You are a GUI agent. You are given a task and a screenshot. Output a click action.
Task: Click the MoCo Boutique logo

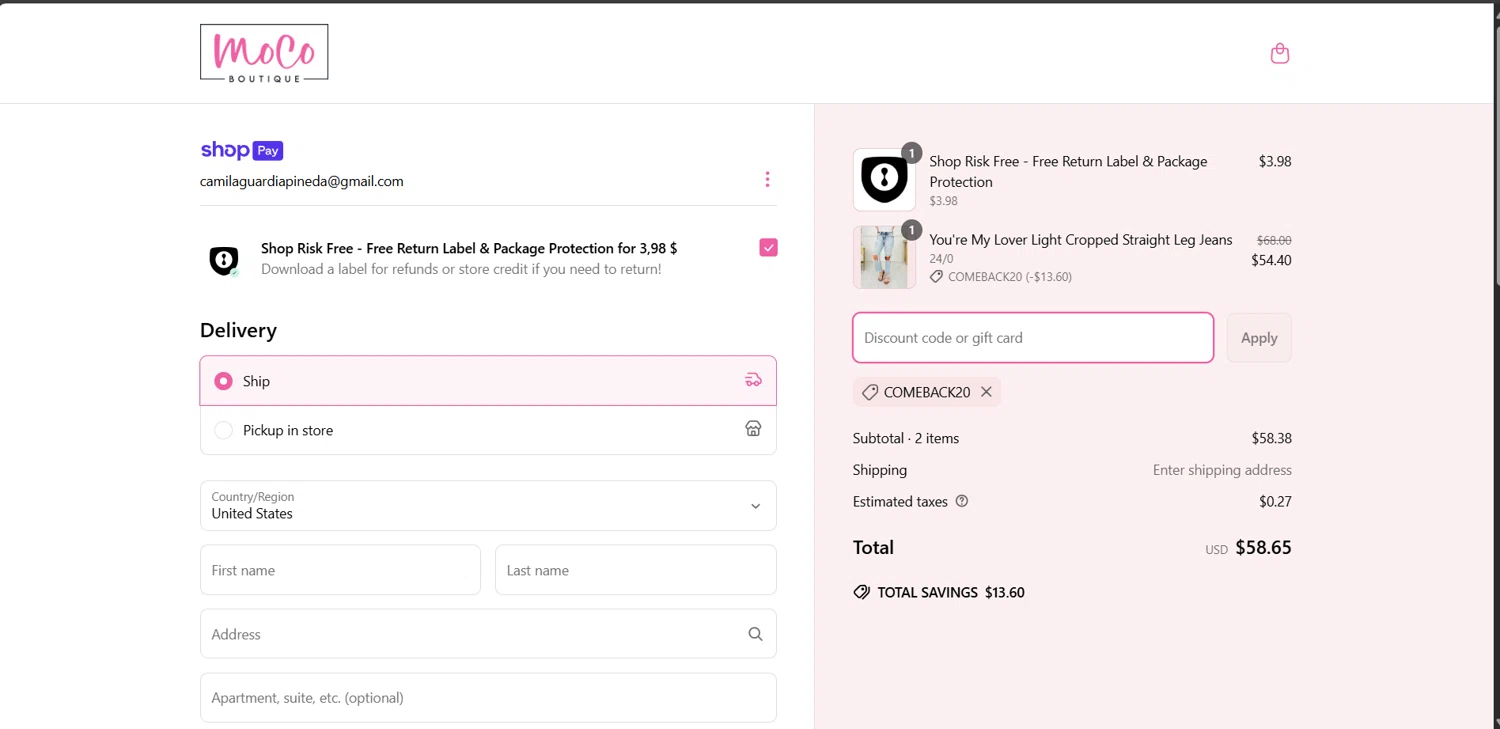click(264, 53)
